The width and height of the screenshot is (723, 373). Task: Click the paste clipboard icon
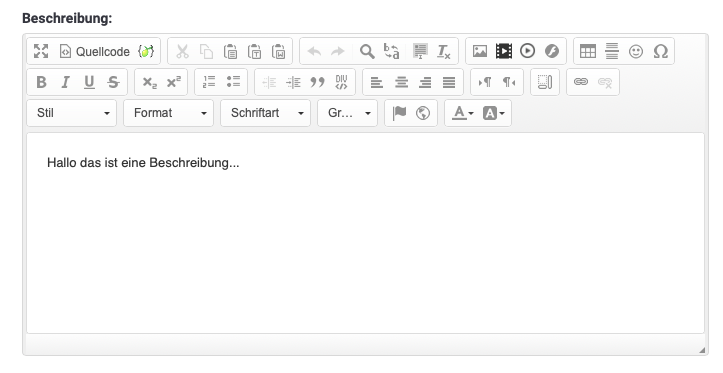pos(231,51)
